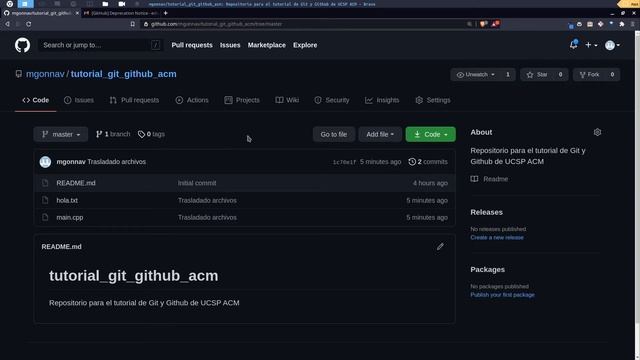Click the Packages heading link
The image size is (640, 360).
pyautogui.click(x=487, y=269)
